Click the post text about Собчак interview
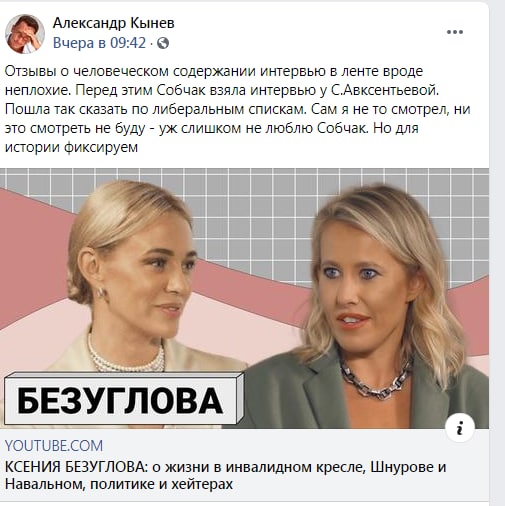Image resolution: width=505 pixels, height=506 pixels. (x=237, y=109)
